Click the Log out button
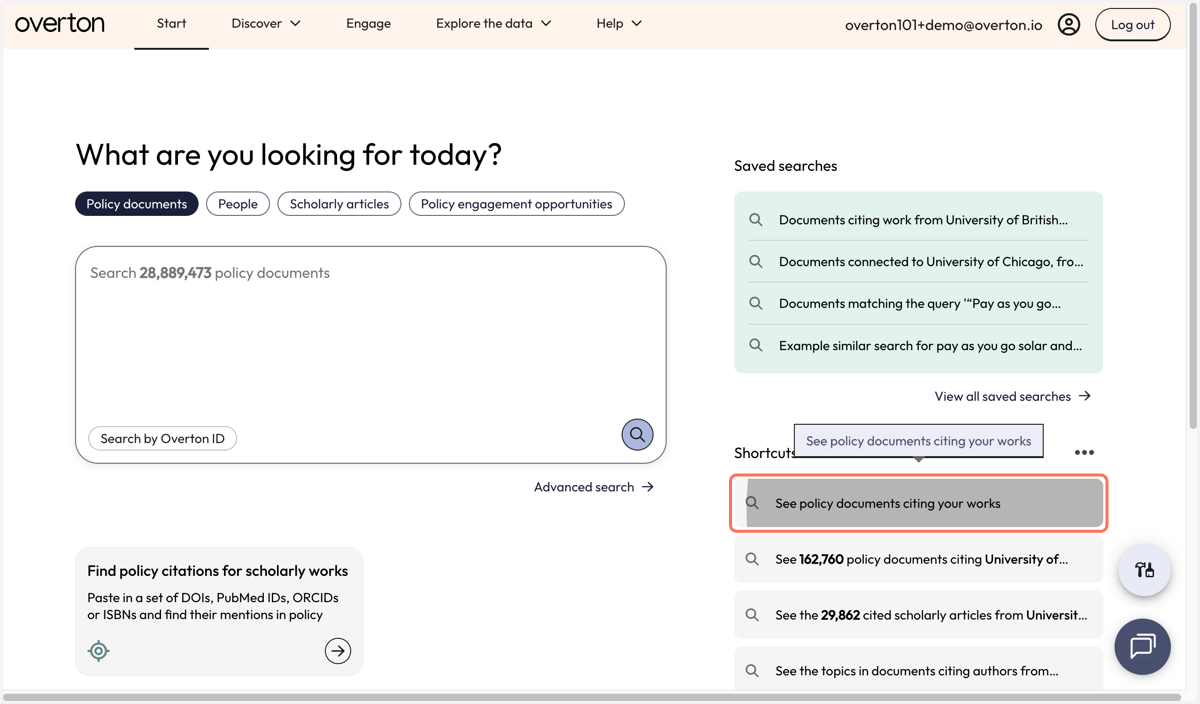 1133,24
